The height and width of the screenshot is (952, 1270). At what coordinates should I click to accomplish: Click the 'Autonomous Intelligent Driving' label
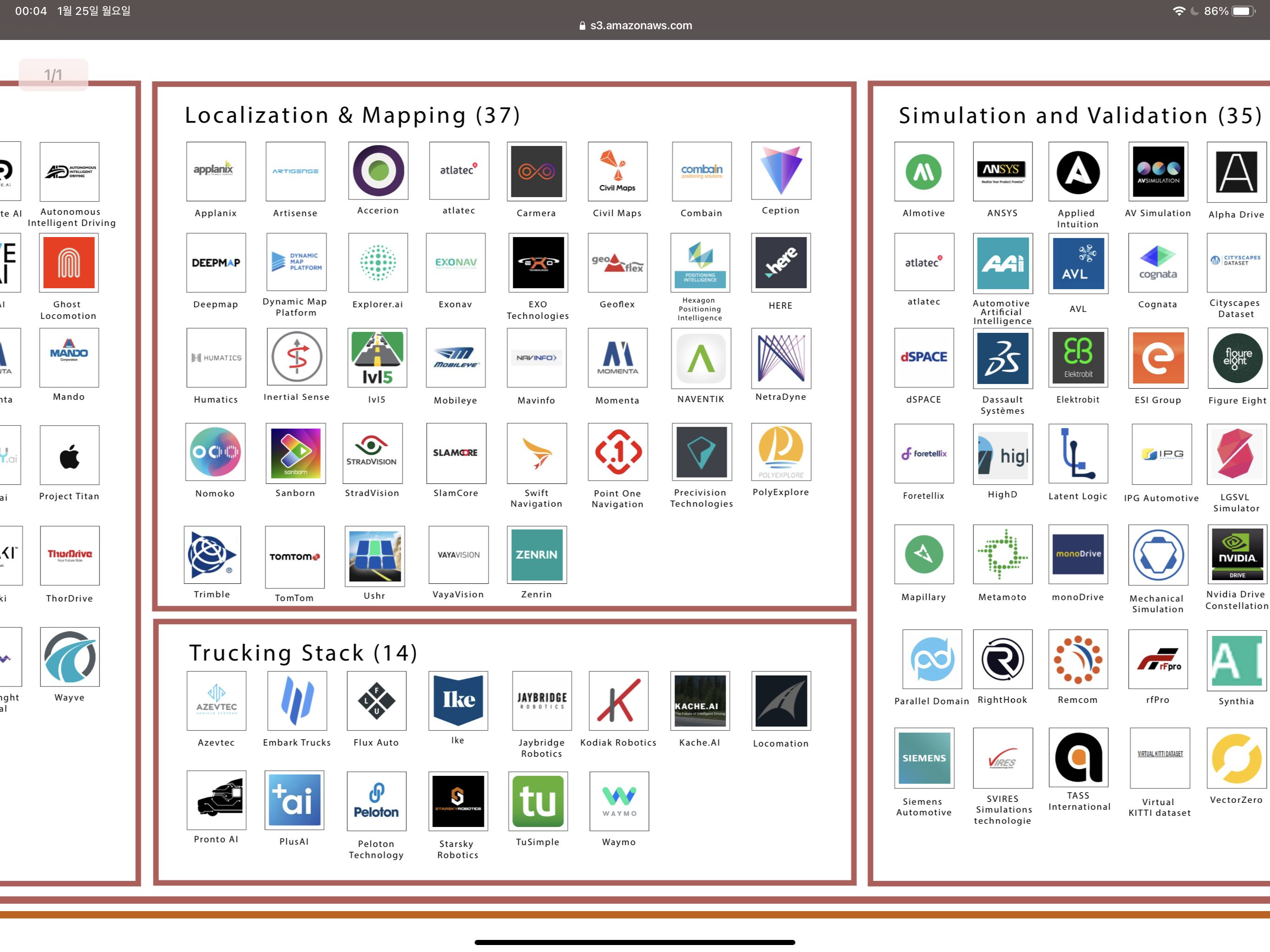[x=72, y=217]
